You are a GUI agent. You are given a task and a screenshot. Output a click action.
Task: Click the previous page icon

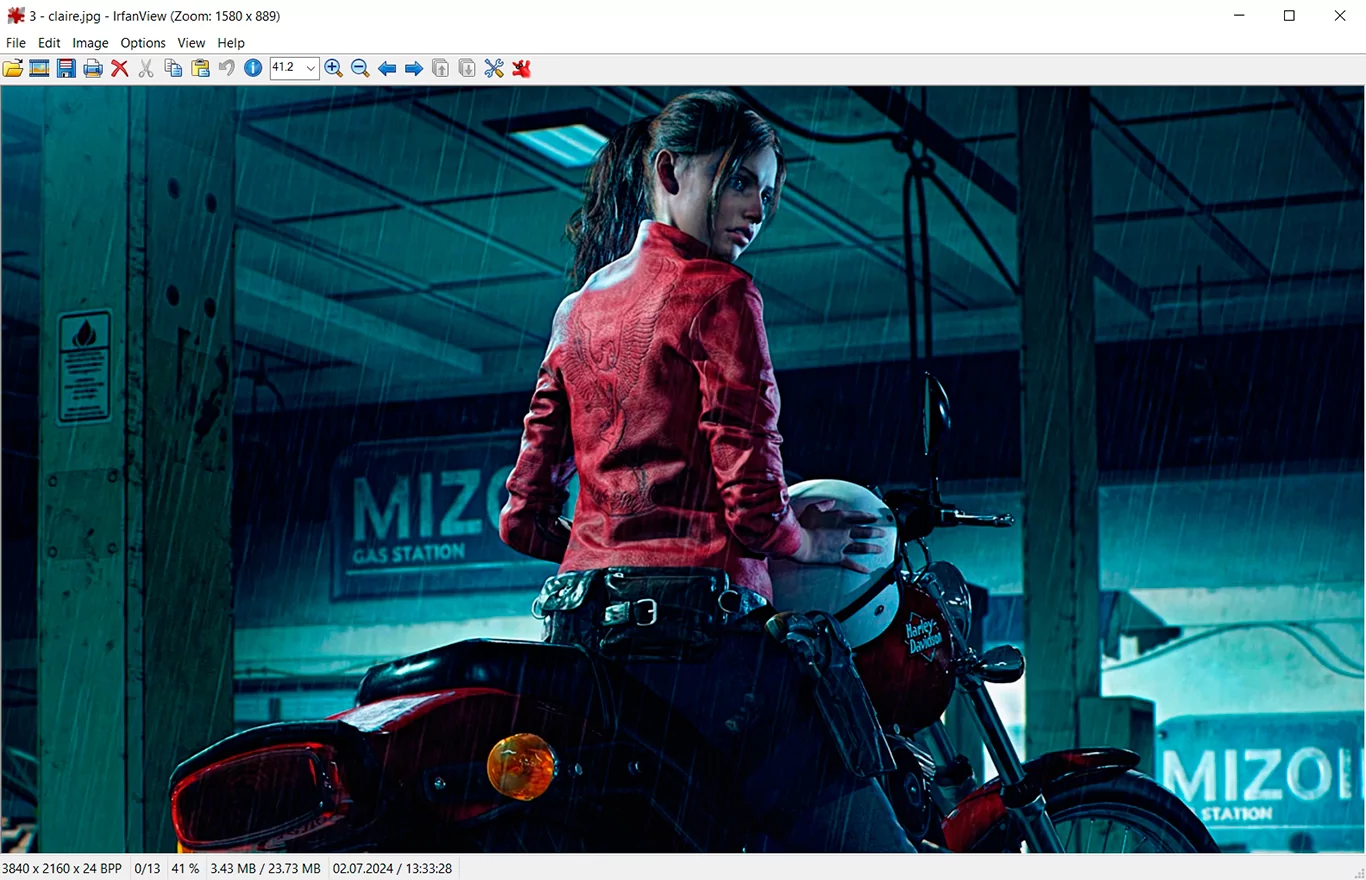[440, 68]
